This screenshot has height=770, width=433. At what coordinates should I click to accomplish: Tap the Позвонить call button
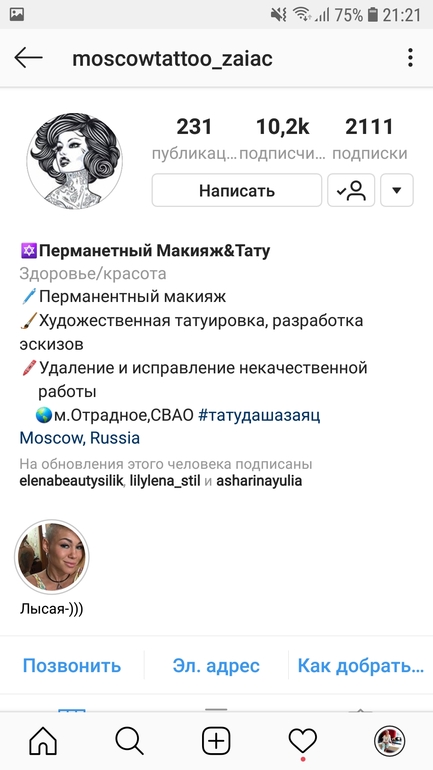pyautogui.click(x=72, y=665)
